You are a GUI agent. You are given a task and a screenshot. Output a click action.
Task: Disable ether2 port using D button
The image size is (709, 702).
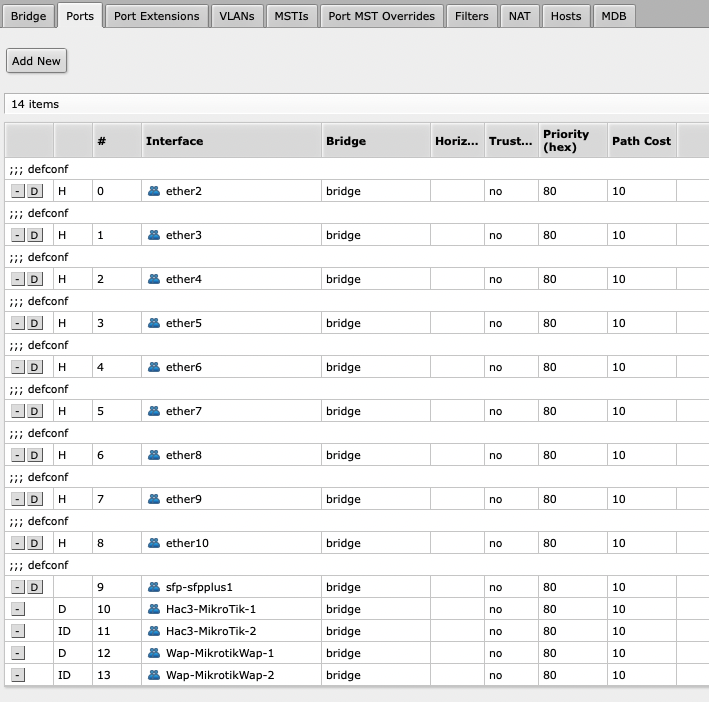(x=34, y=191)
